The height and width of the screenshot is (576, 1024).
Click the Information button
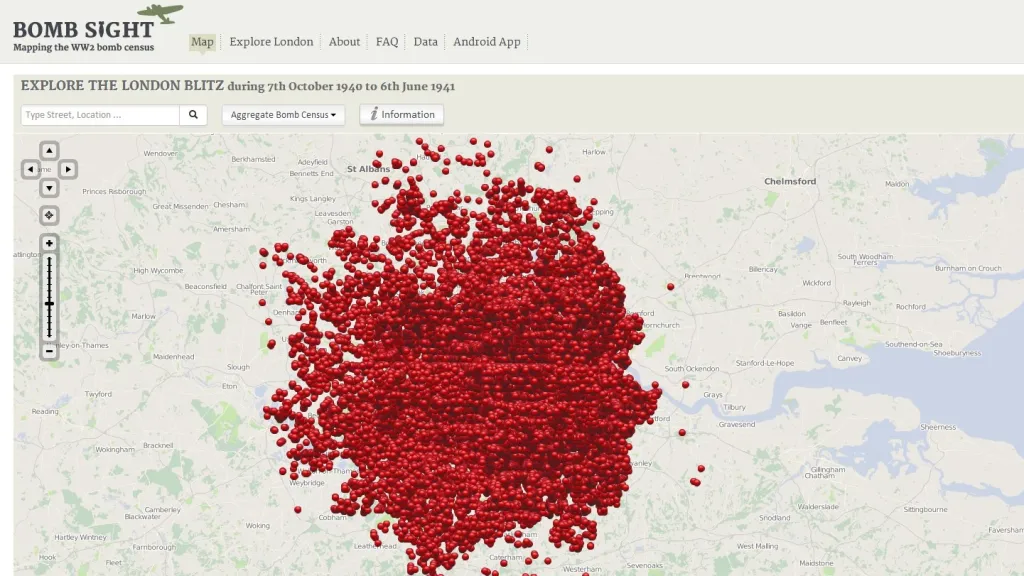coord(402,115)
